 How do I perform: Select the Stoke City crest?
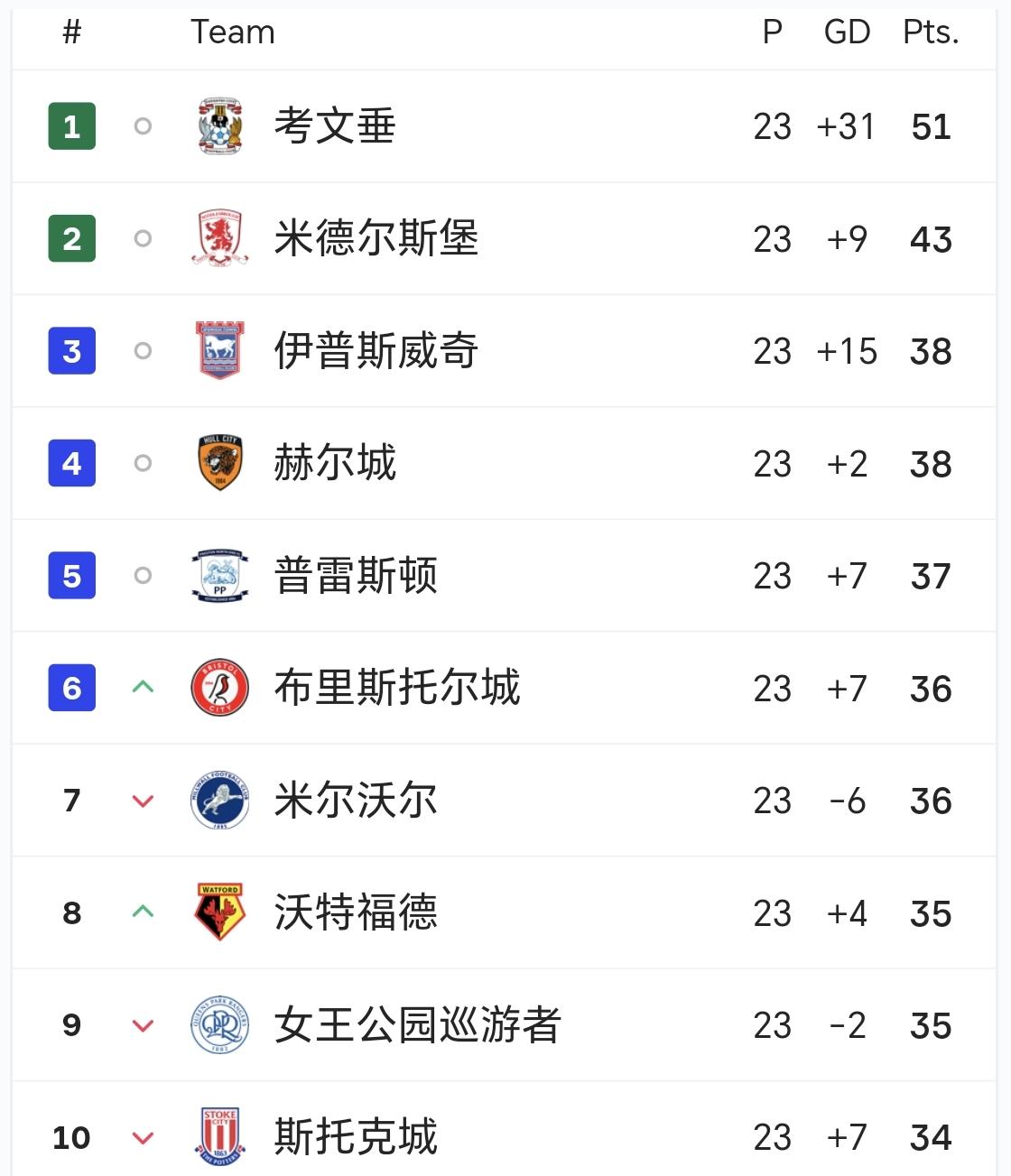click(220, 1137)
